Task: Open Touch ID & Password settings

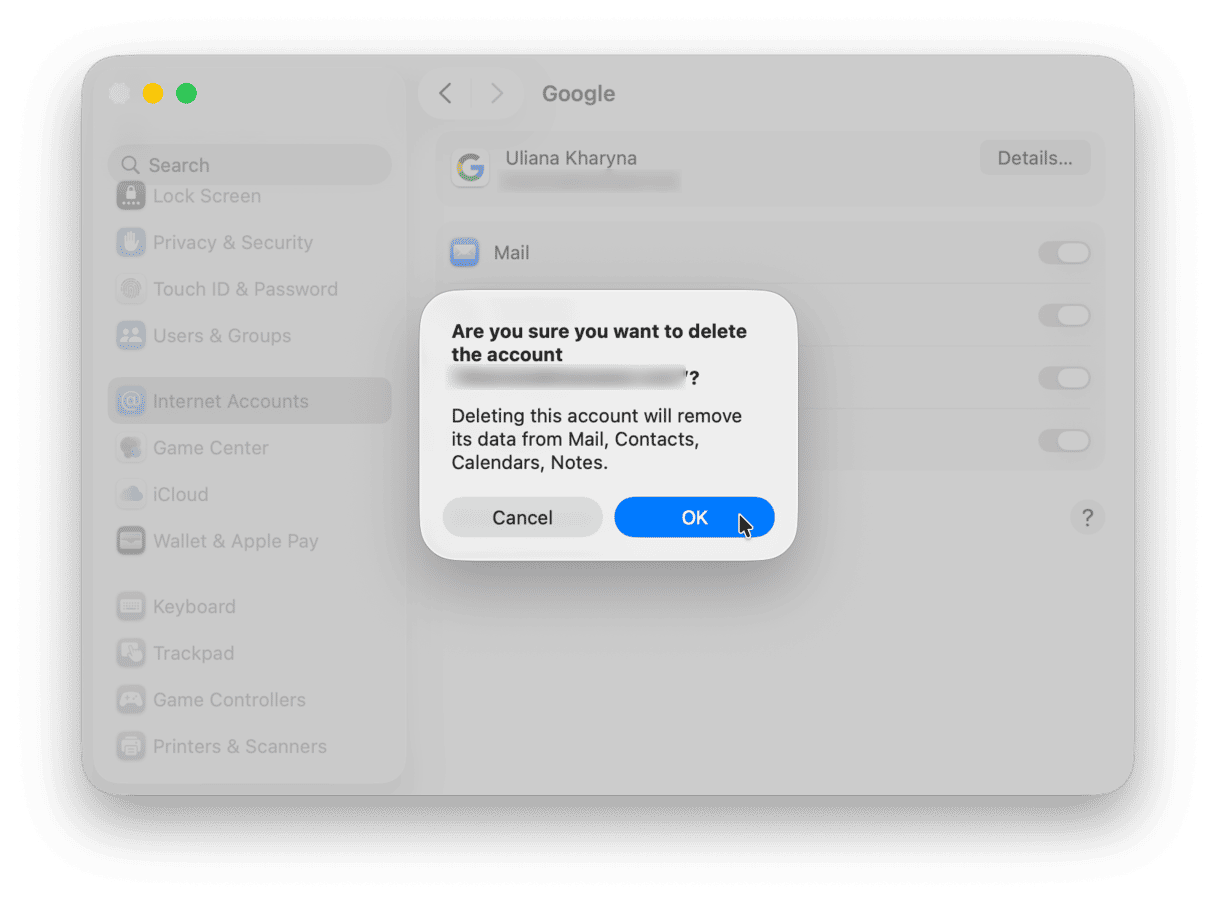Action: (131, 289)
